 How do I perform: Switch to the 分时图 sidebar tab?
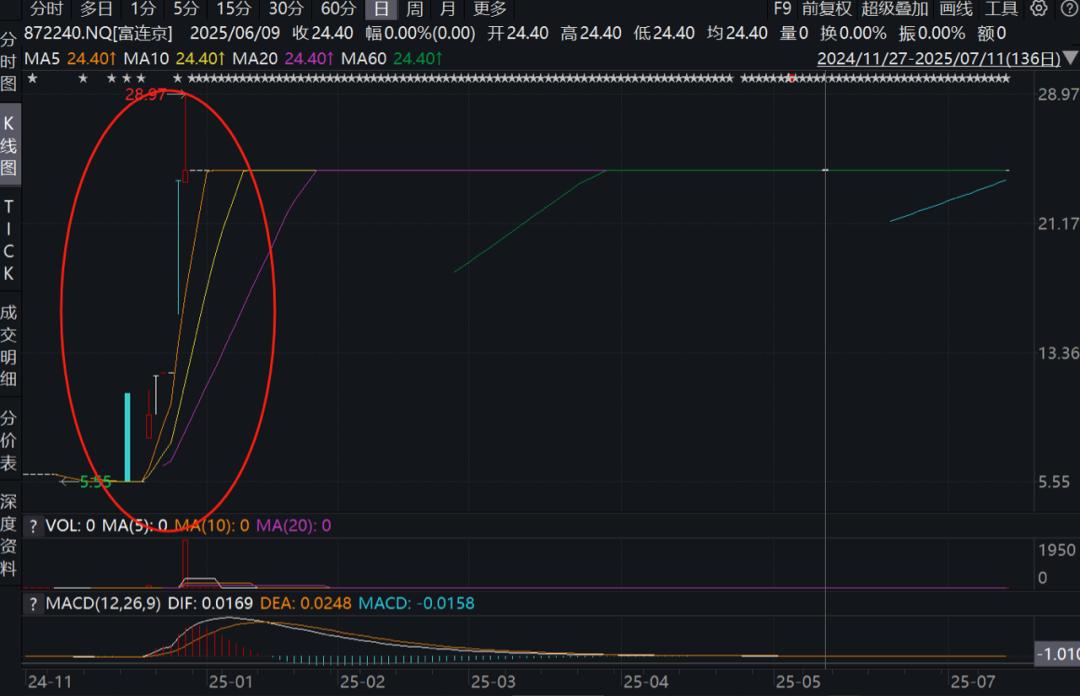(8, 62)
